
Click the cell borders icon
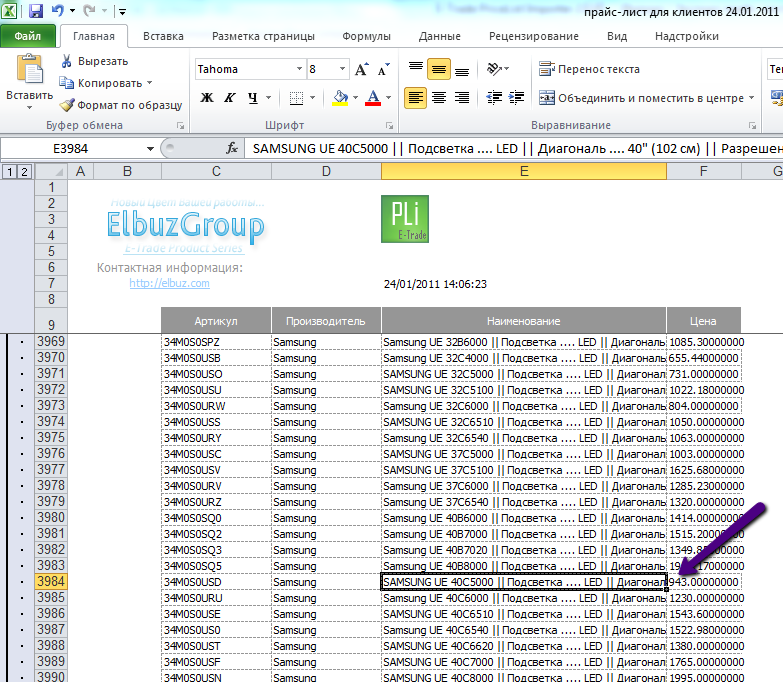point(297,98)
